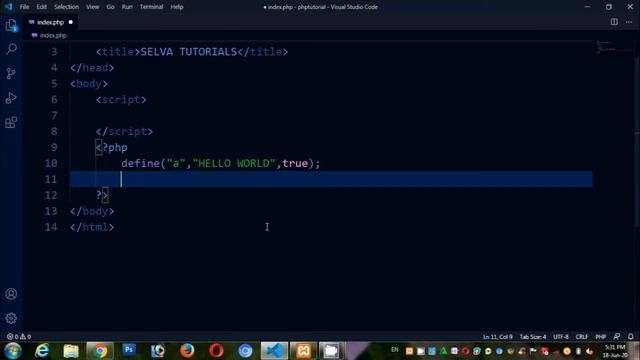
Task: Launch Internet Explorer from the taskbar
Action: coord(42,351)
